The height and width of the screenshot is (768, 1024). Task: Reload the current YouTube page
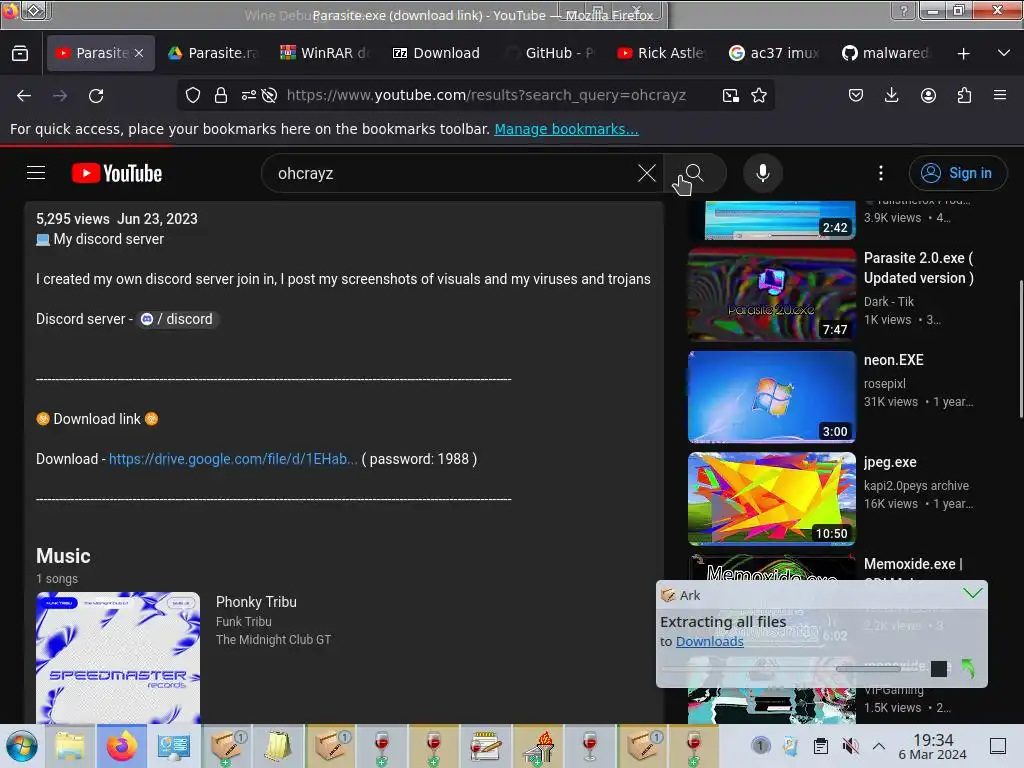96,95
